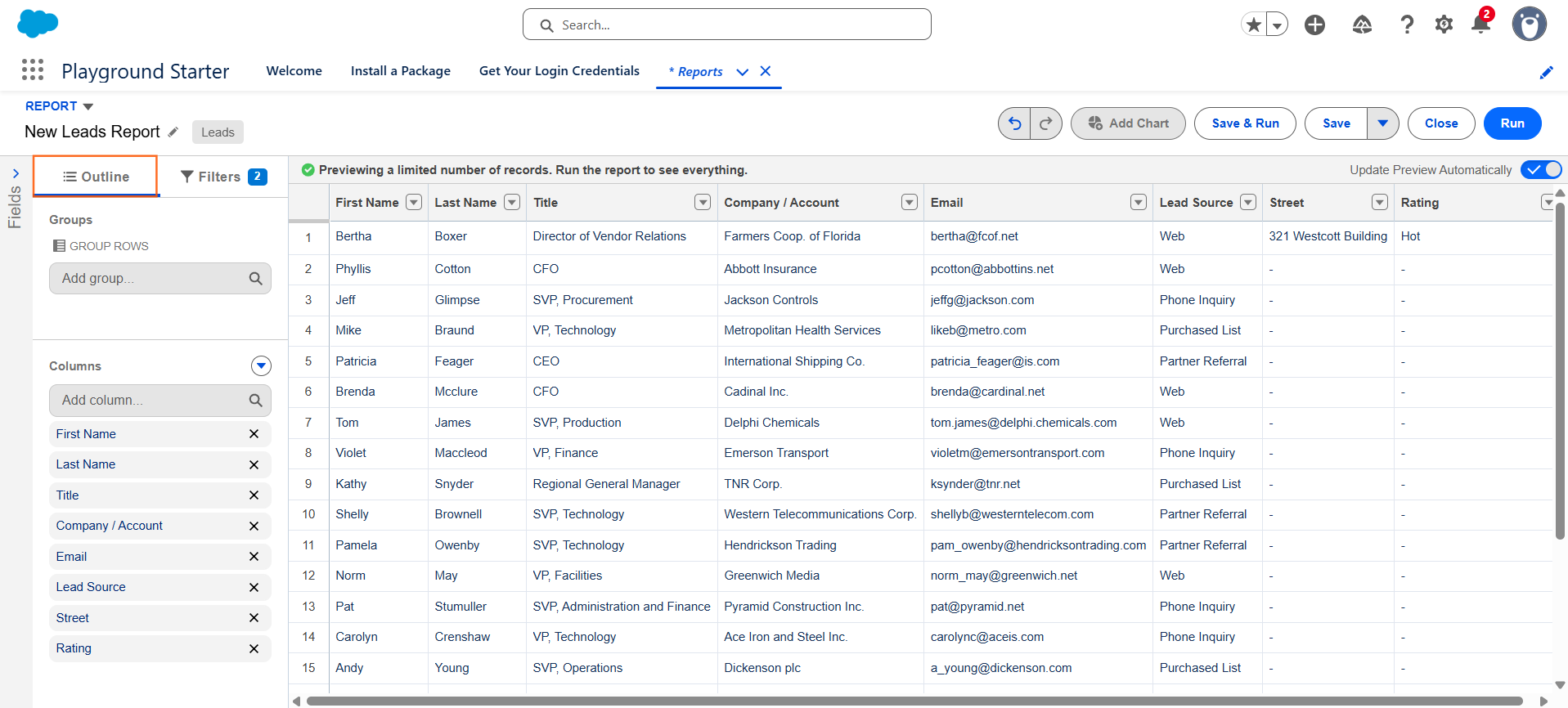Click the Close button
Screen dimensions: 1568x708
pyautogui.click(x=1441, y=123)
